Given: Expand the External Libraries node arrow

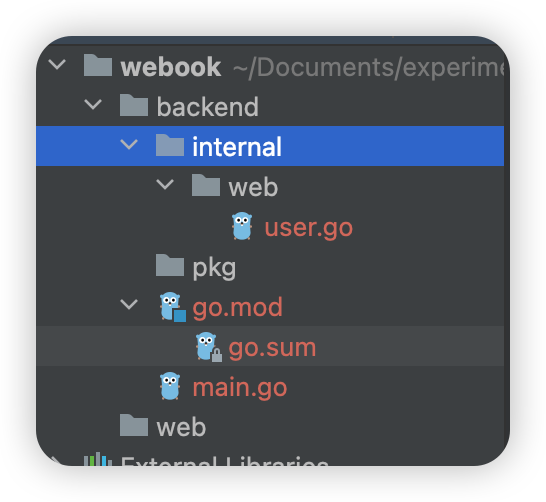Looking at the screenshot, I should pyautogui.click(x=56, y=461).
